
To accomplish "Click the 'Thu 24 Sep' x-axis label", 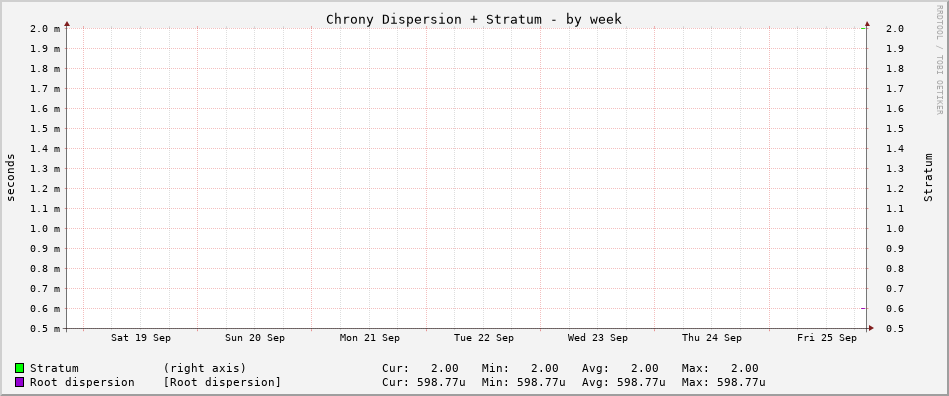I will tap(712, 338).
